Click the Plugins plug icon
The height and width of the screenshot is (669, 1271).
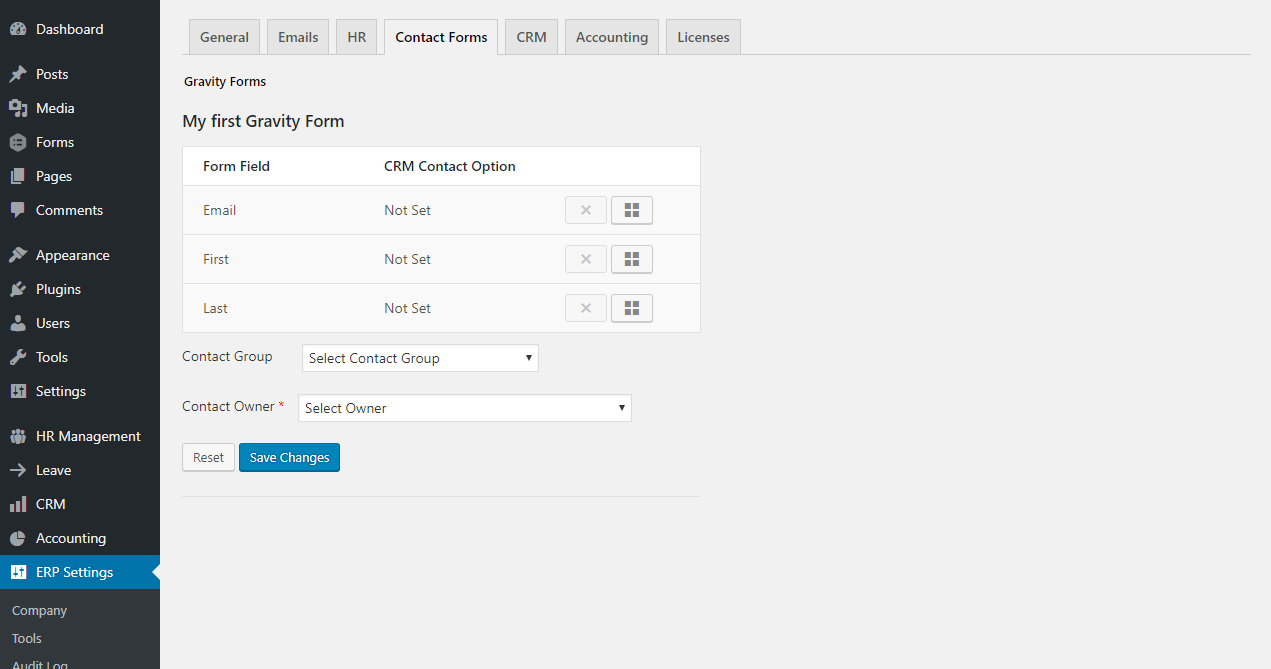pos(18,289)
